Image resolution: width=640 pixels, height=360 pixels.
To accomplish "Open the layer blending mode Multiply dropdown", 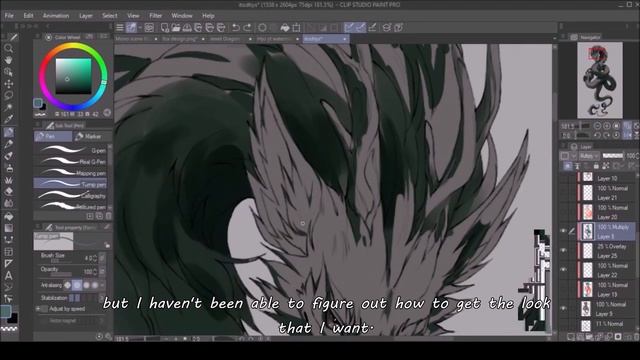I will point(589,156).
